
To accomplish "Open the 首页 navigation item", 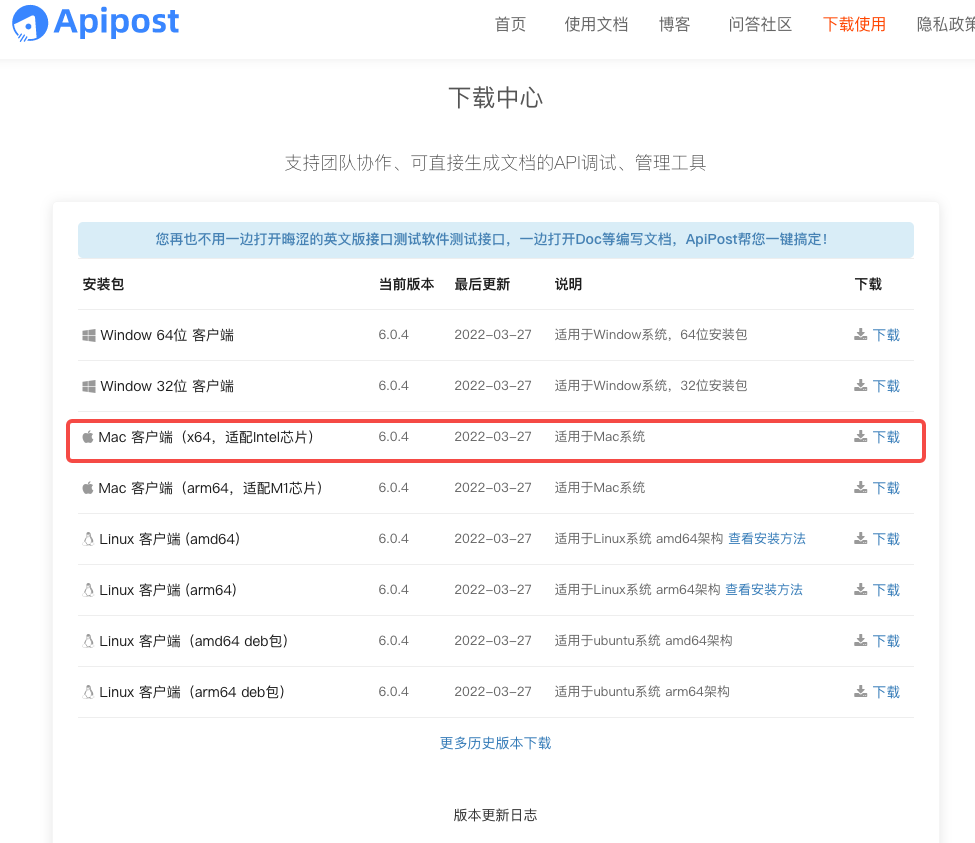I will coord(510,24).
